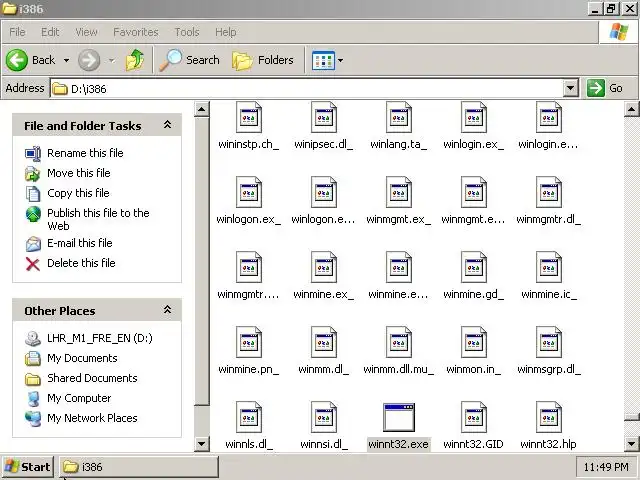Click the green Back arrow button
The height and width of the screenshot is (480, 640).
[x=17, y=60]
